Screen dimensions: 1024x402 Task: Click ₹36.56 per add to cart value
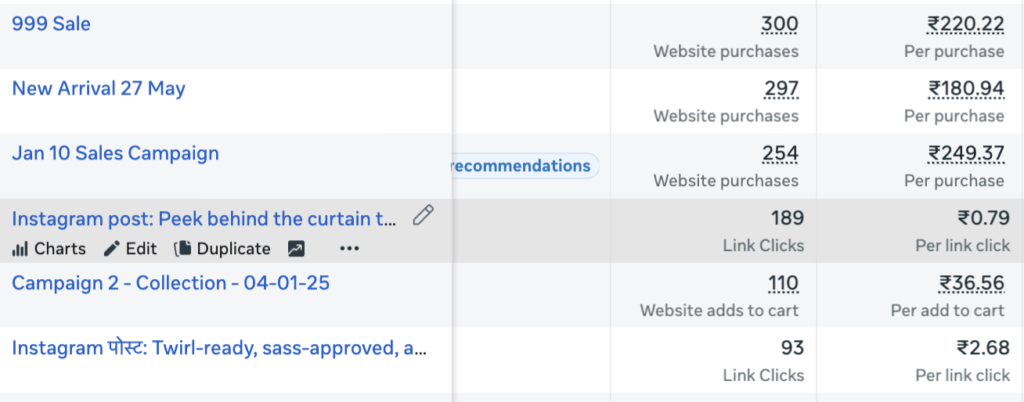[x=970, y=284]
